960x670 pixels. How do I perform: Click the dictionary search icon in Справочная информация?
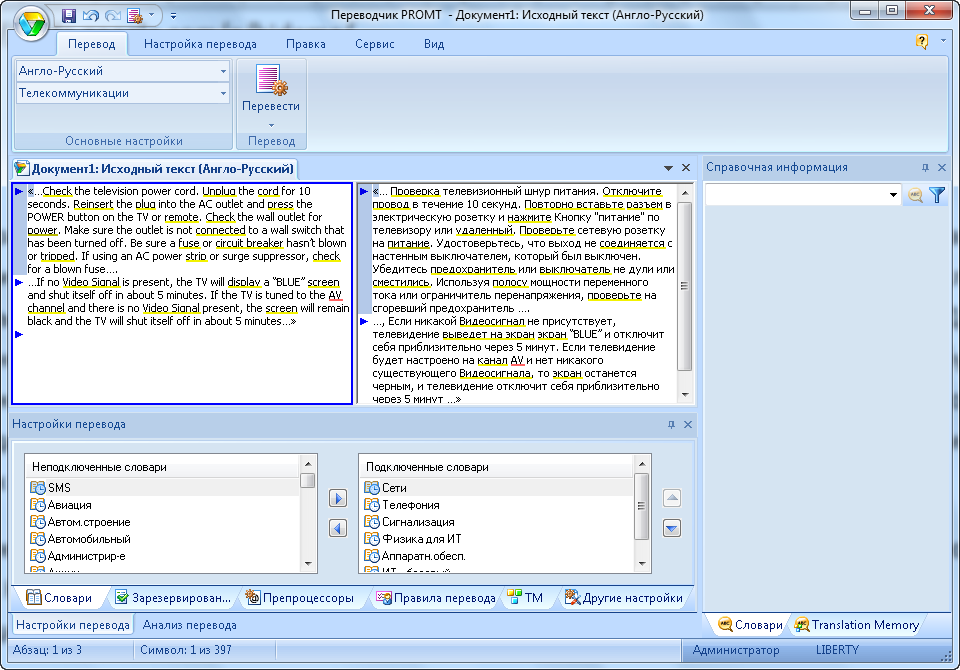[915, 195]
